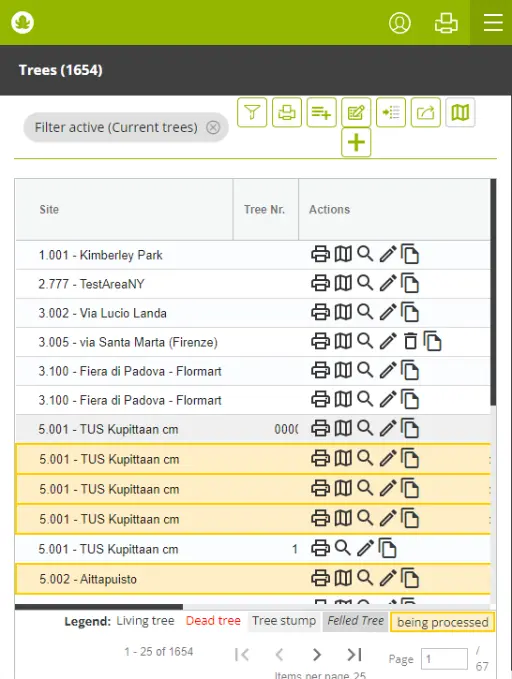Open the hamburger main menu

tap(493, 23)
